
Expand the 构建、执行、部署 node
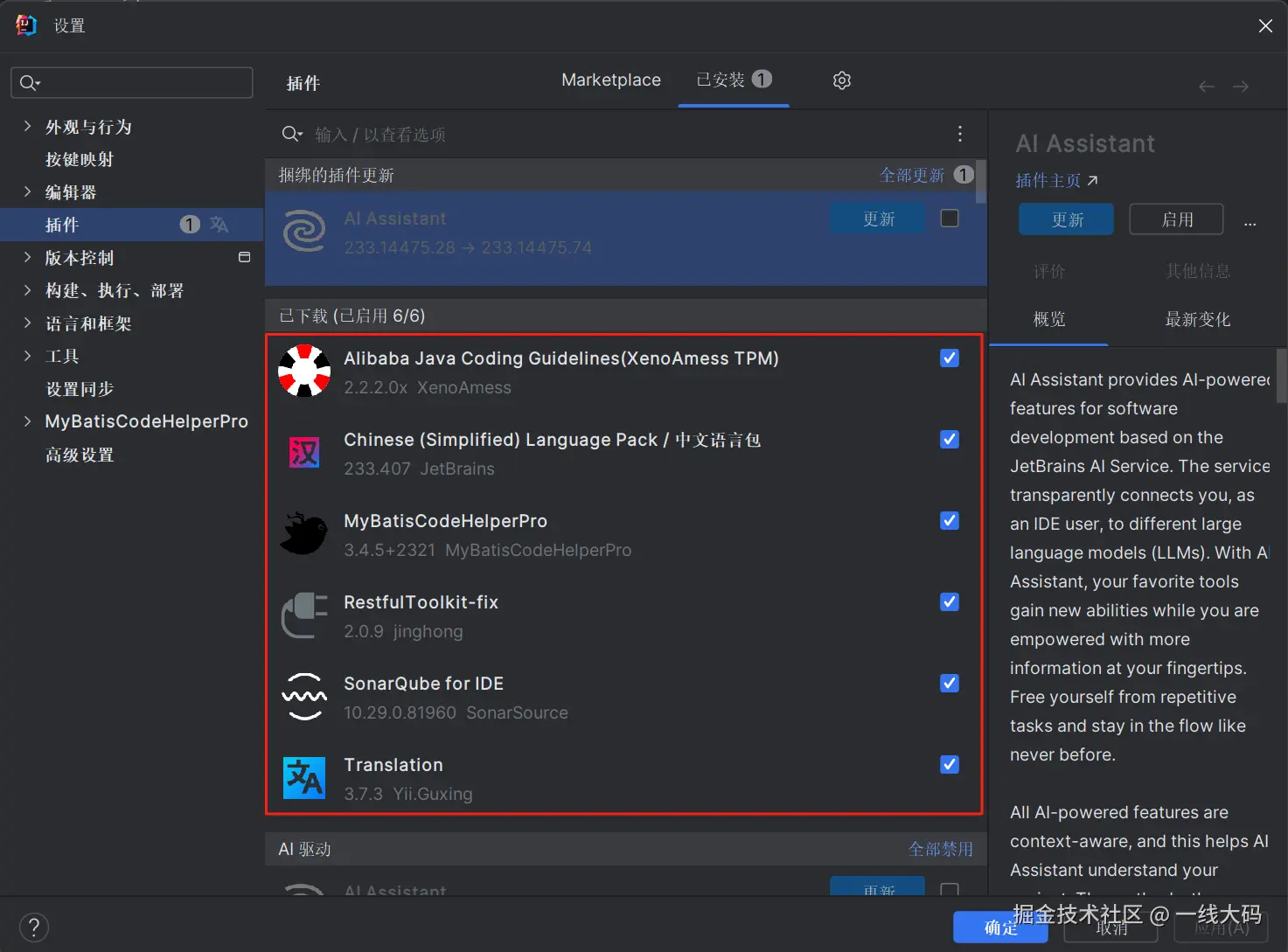coord(27,290)
